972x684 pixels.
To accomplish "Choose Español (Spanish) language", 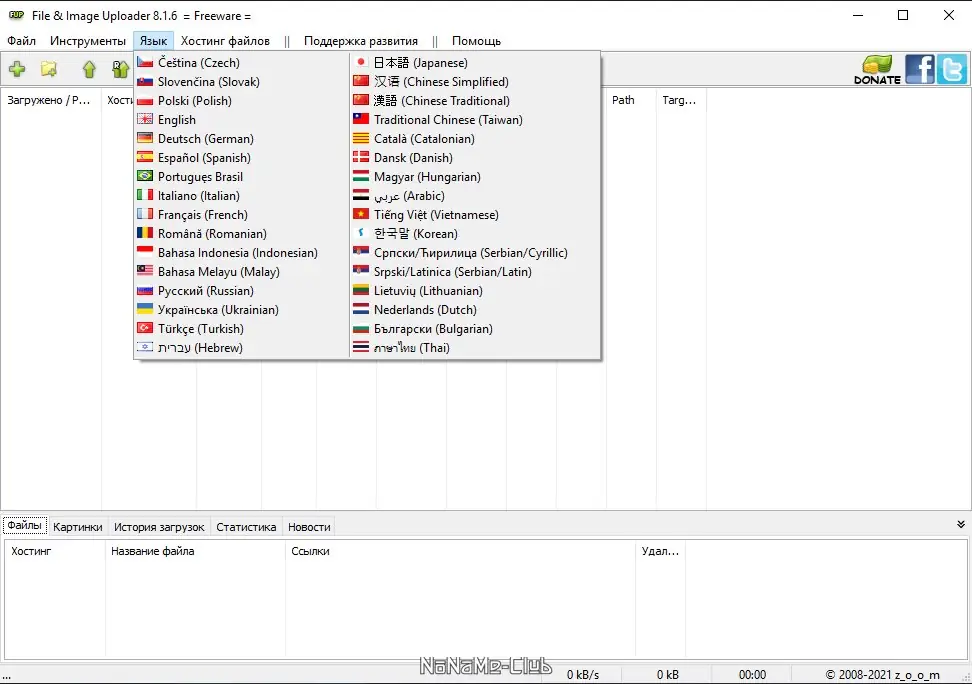I will 242,158.
